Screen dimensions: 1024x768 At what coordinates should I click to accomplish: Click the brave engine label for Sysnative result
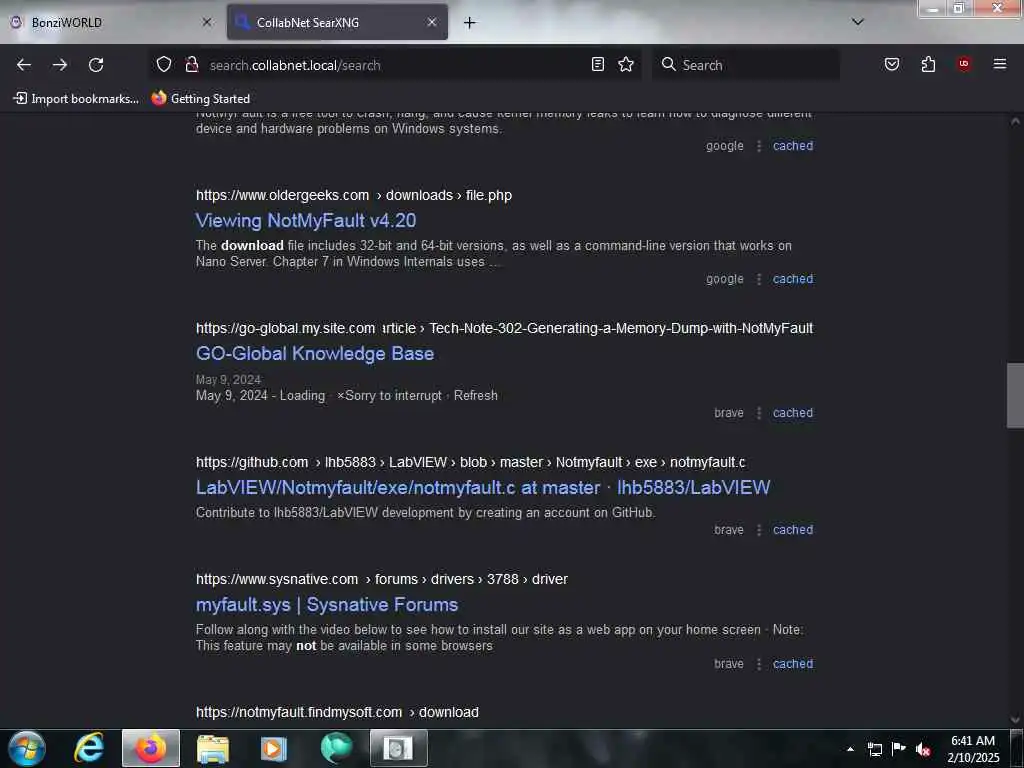pyautogui.click(x=729, y=664)
